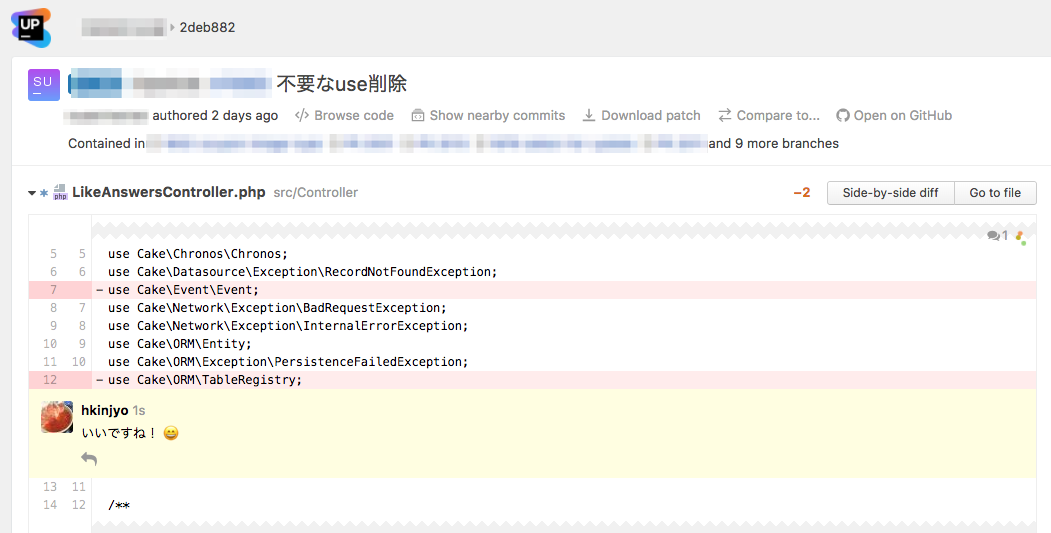Click the breadcrumb arrow before 2deb882

point(172,27)
